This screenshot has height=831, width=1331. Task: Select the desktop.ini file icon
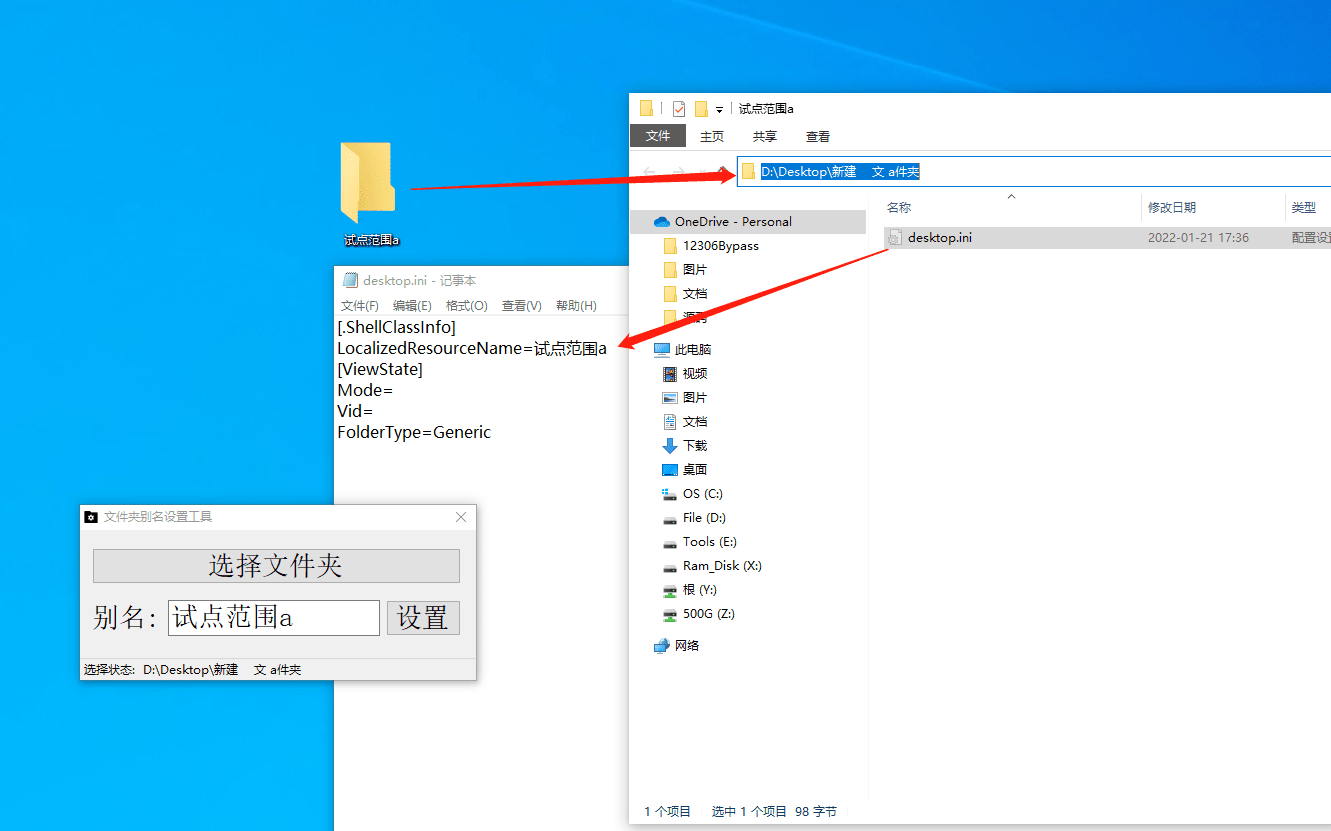(894, 238)
